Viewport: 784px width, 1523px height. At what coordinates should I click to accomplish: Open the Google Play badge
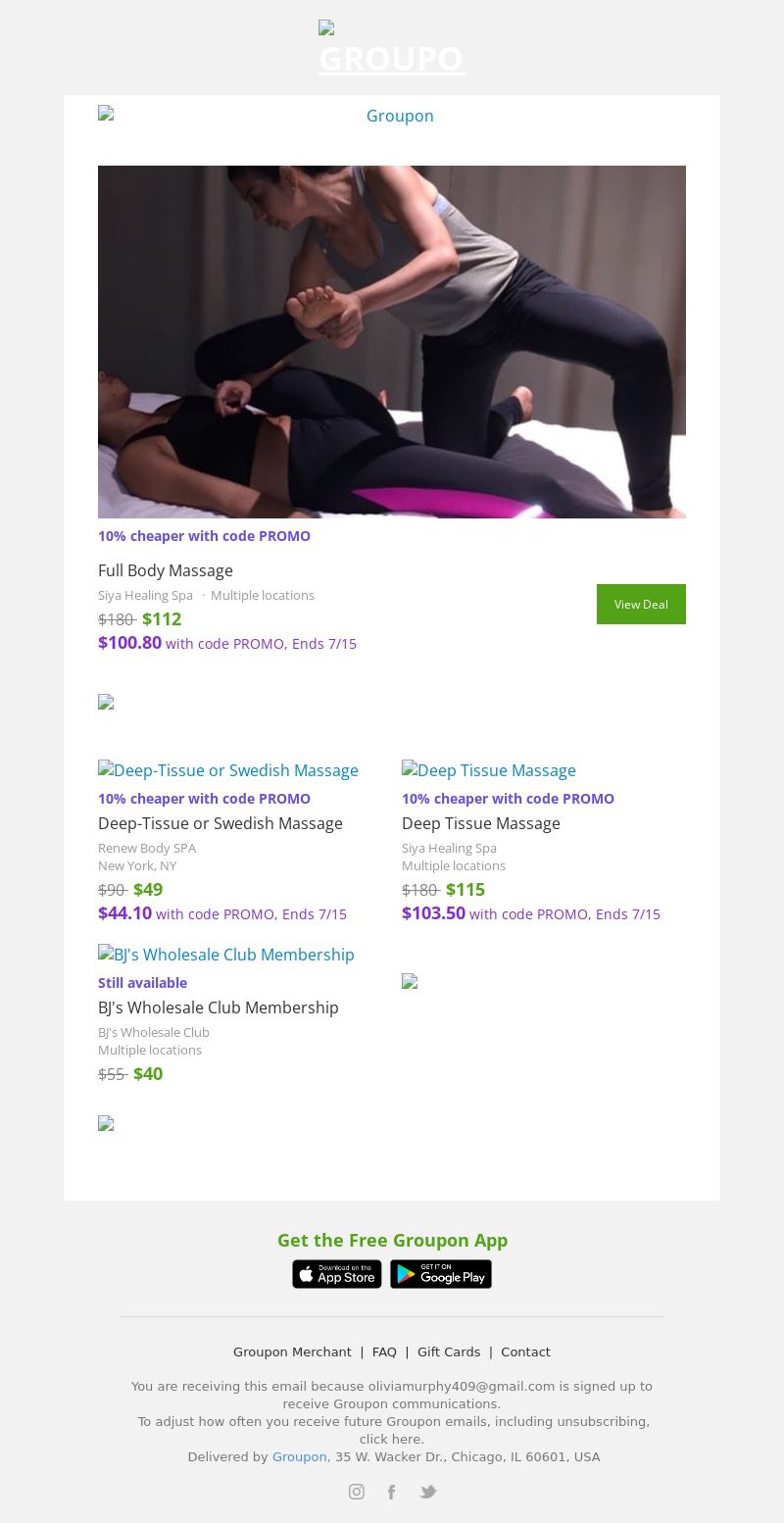tap(441, 1274)
